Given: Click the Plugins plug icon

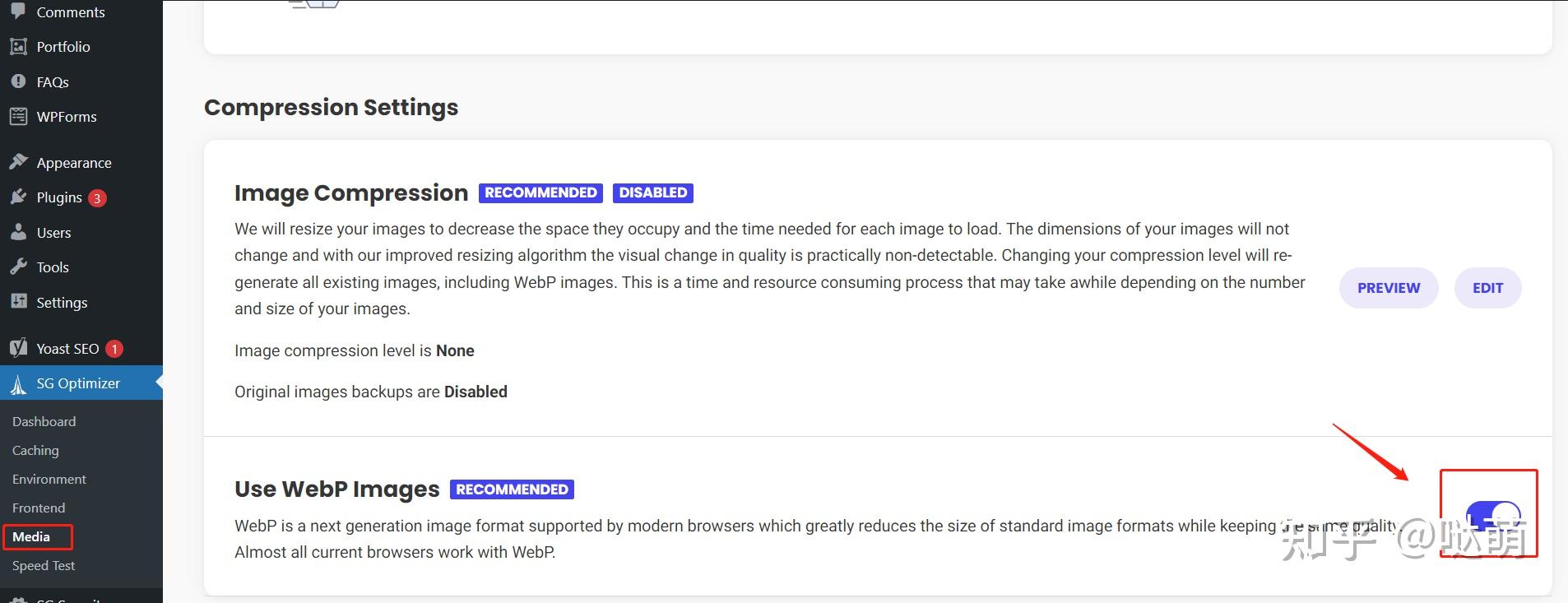Looking at the screenshot, I should click(x=18, y=197).
